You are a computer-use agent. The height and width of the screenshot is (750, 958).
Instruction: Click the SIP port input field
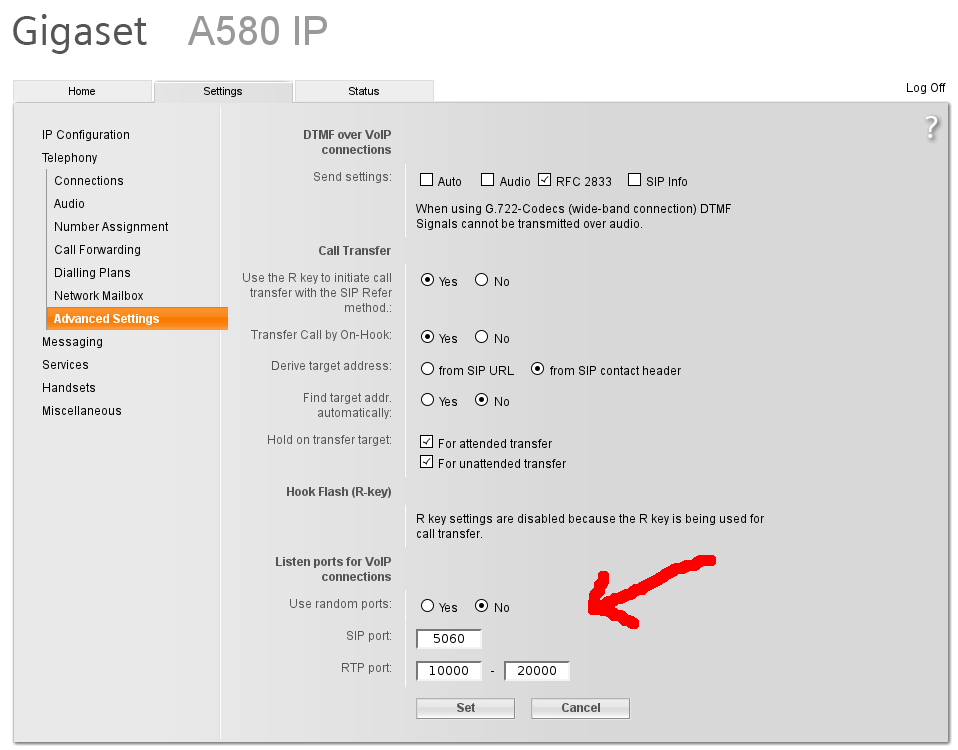(x=449, y=639)
